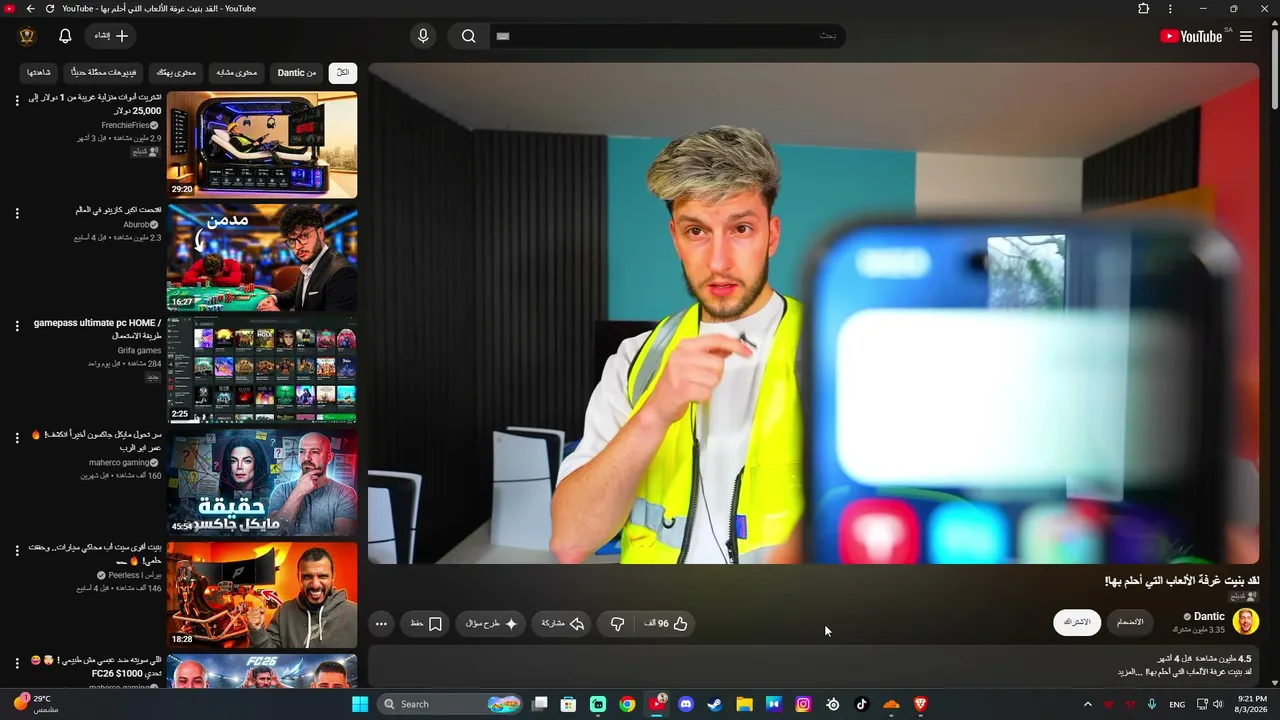
Task: Open the Dantic channel name link
Action: click(x=1209, y=617)
